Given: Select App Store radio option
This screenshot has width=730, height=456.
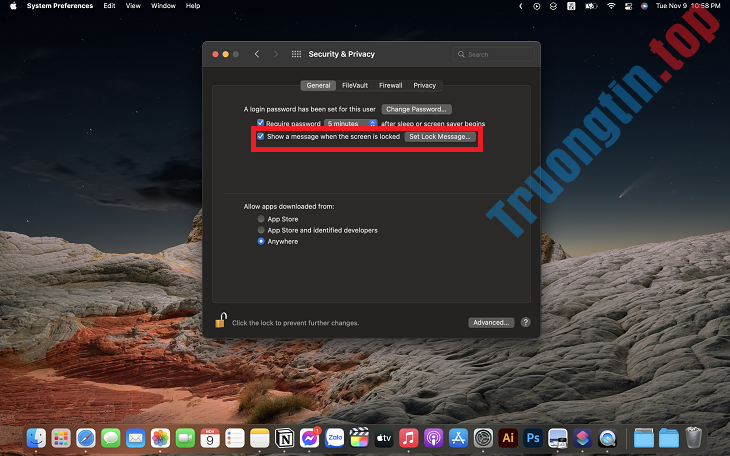Looking at the screenshot, I should tap(261, 219).
